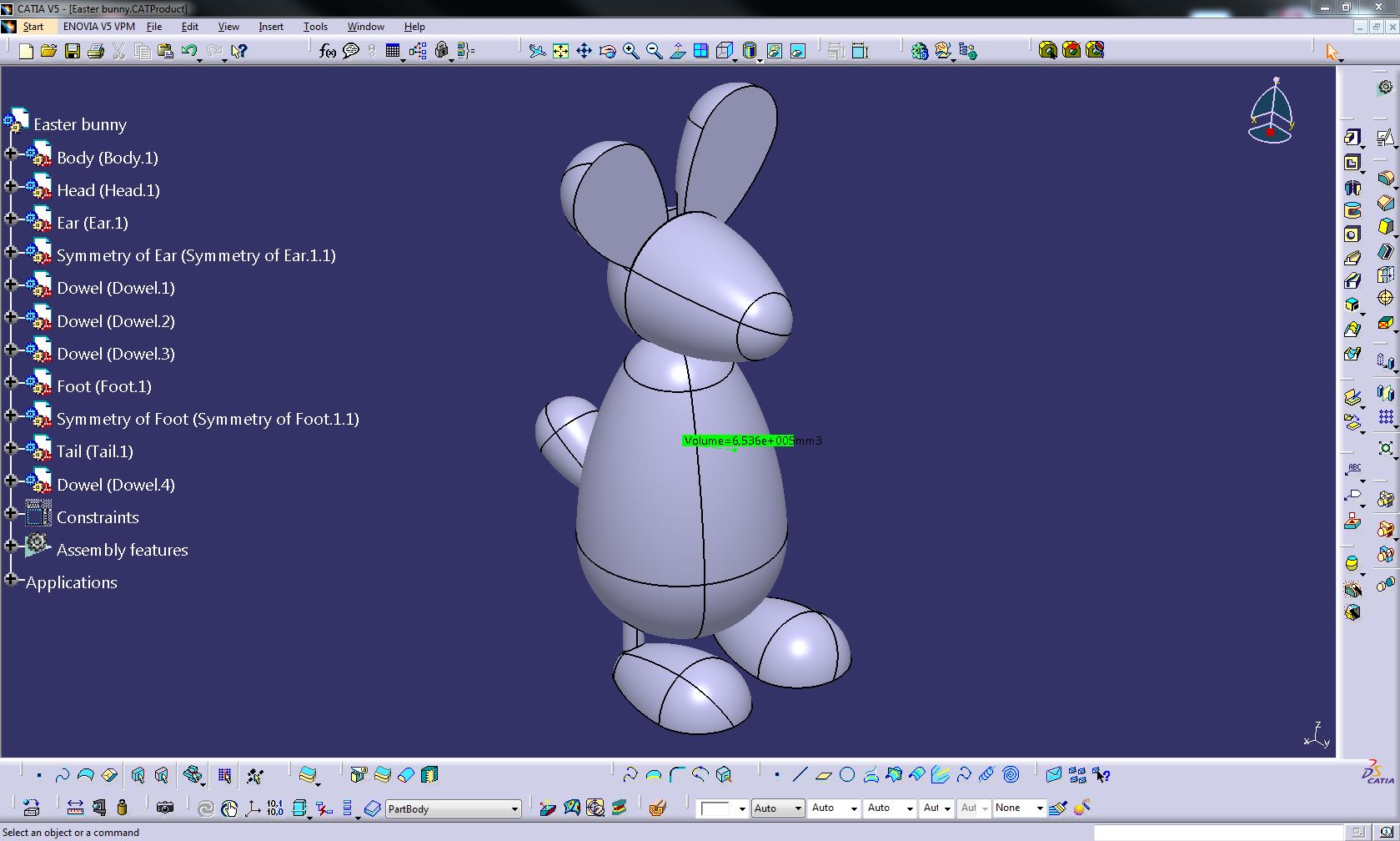Viewport: 1400px width, 841px height.
Task: Open the Help menu
Action: [x=414, y=27]
